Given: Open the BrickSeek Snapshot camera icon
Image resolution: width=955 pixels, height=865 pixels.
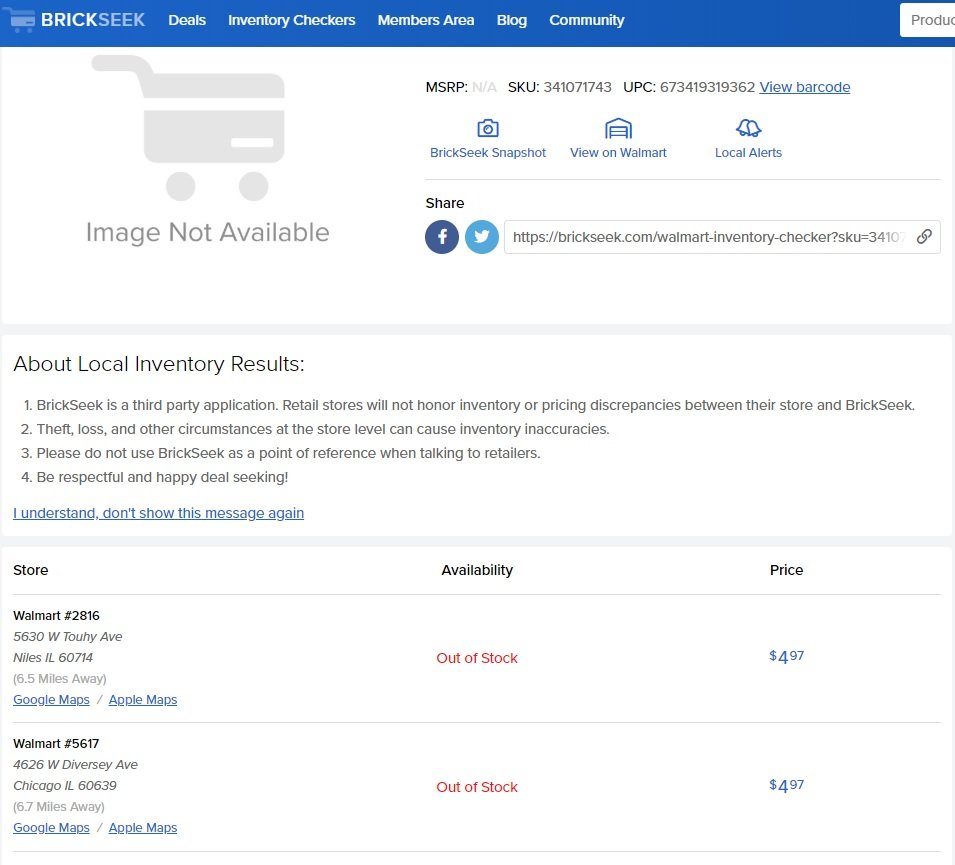Looking at the screenshot, I should [487, 128].
